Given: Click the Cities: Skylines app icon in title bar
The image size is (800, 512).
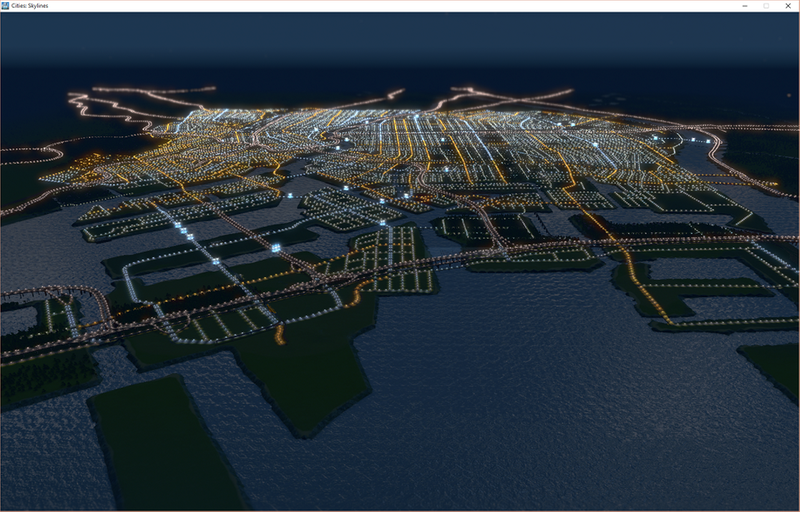Looking at the screenshot, I should (7, 6).
